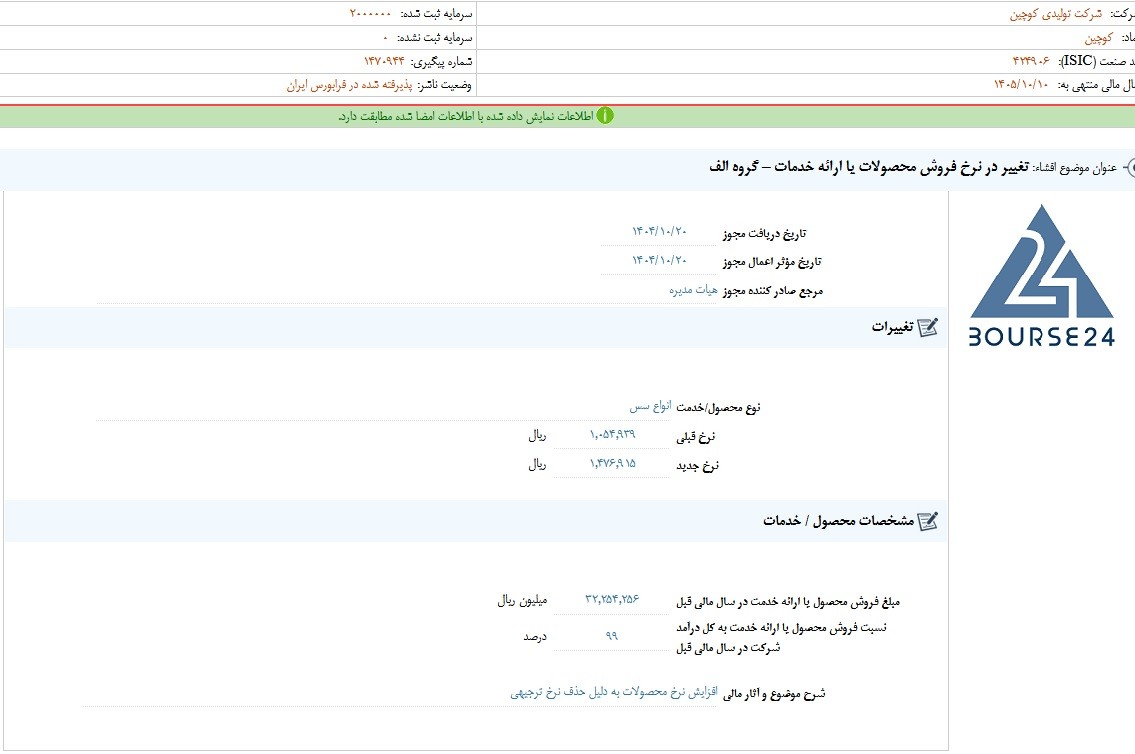Click the date value next to تاریخ دریافت مجوز
The width and height of the screenshot is (1135, 754).
coord(659,232)
